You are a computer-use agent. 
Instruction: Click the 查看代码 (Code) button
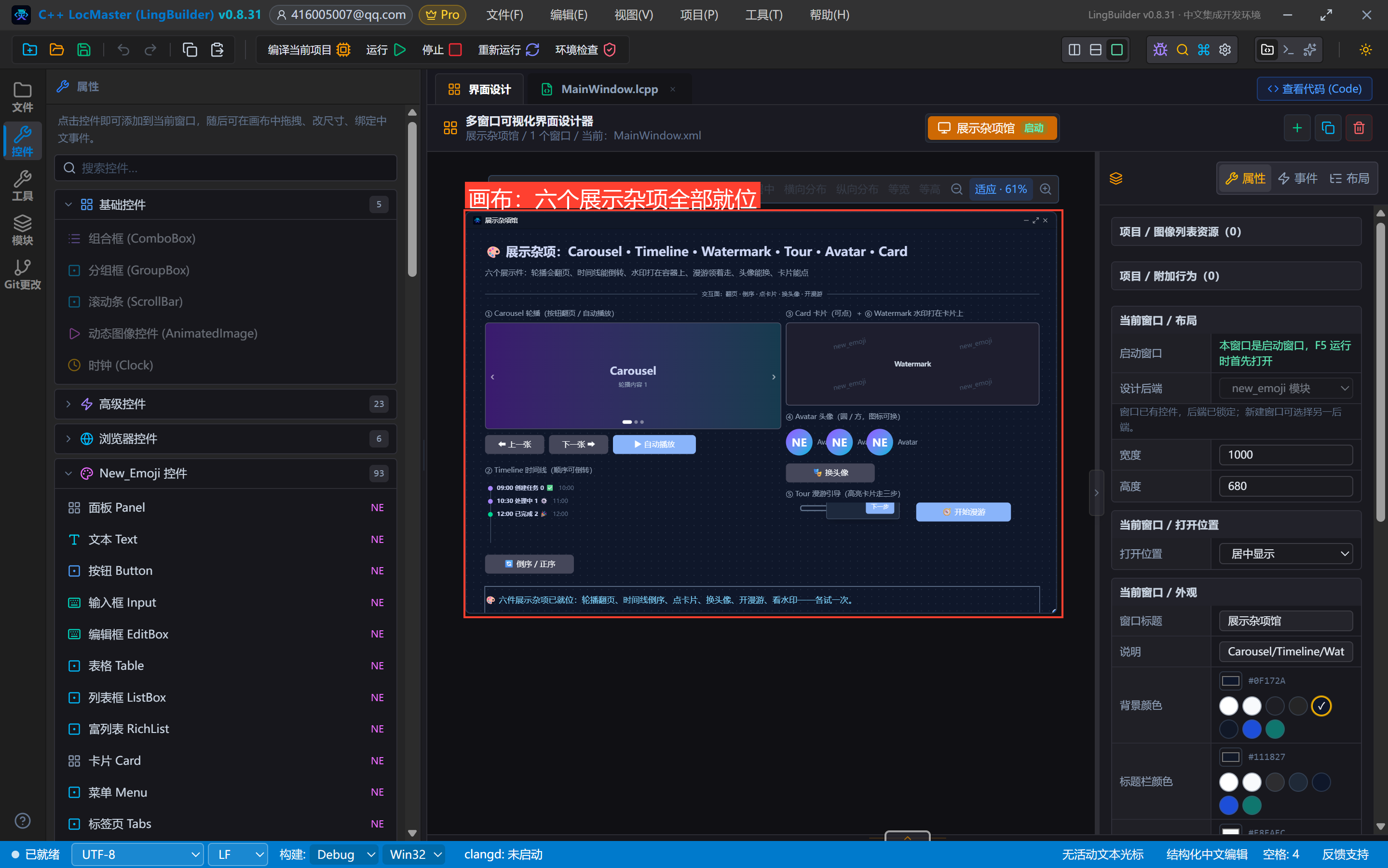tap(1314, 89)
